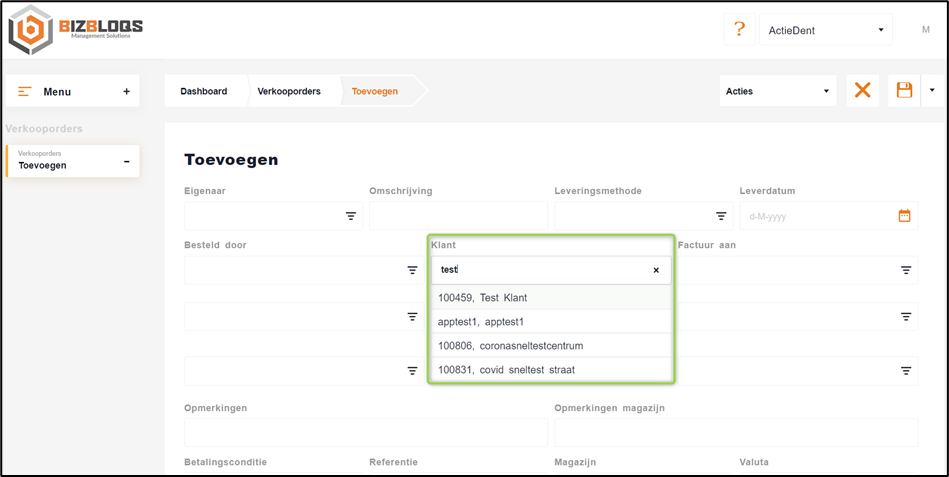Click the save floppy disk icon
Screen dimensions: 949x477
(904, 91)
